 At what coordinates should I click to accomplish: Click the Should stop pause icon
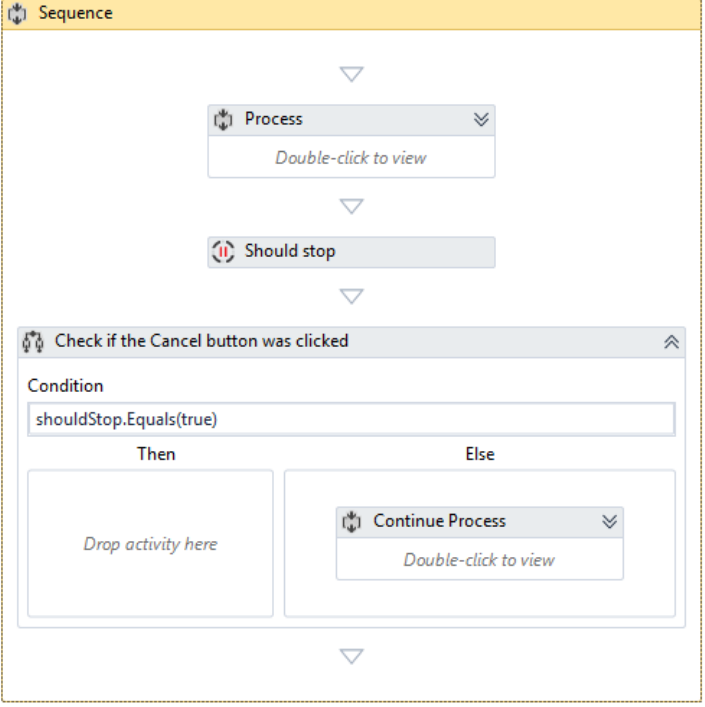tap(223, 252)
